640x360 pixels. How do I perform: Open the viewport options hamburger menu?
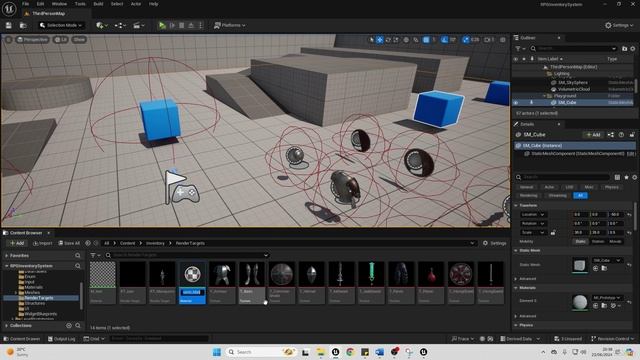tap(8, 40)
